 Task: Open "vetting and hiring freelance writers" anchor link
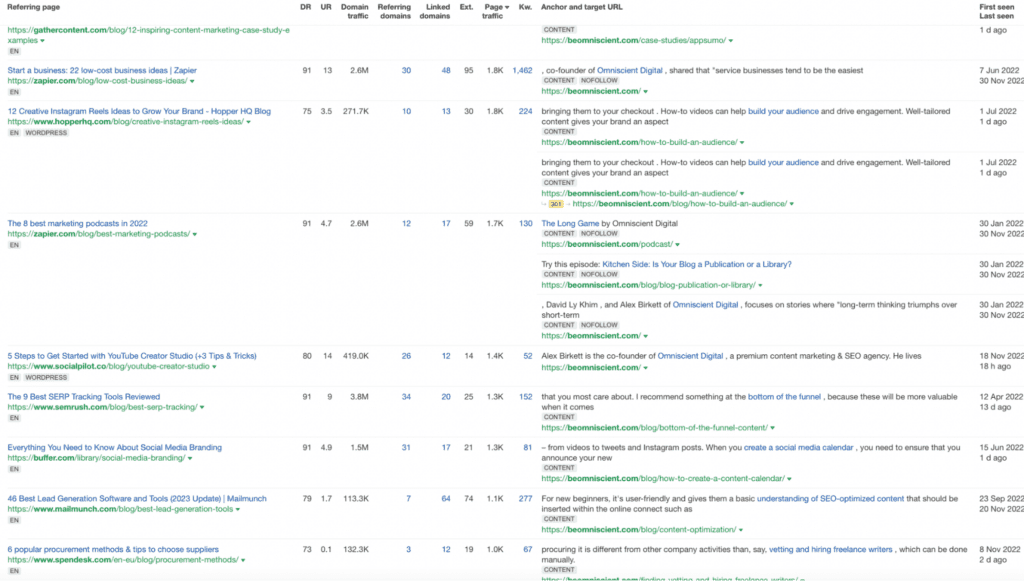pos(831,549)
